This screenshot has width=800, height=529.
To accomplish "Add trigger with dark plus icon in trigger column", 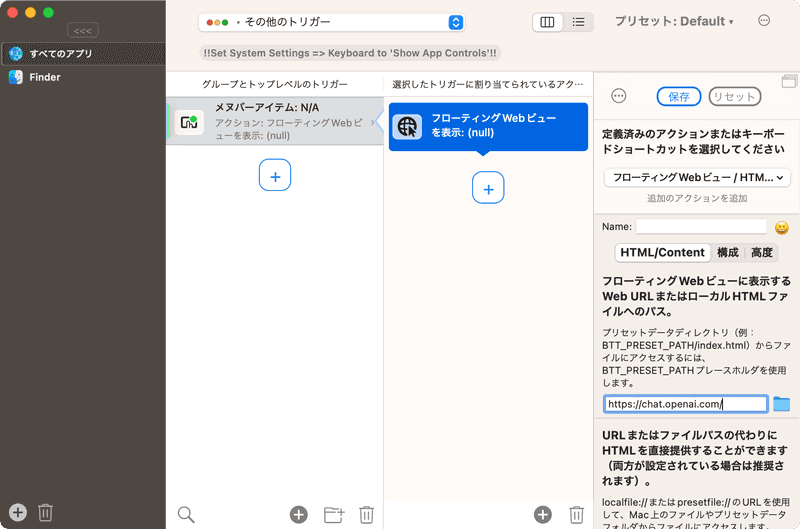I will coord(299,515).
